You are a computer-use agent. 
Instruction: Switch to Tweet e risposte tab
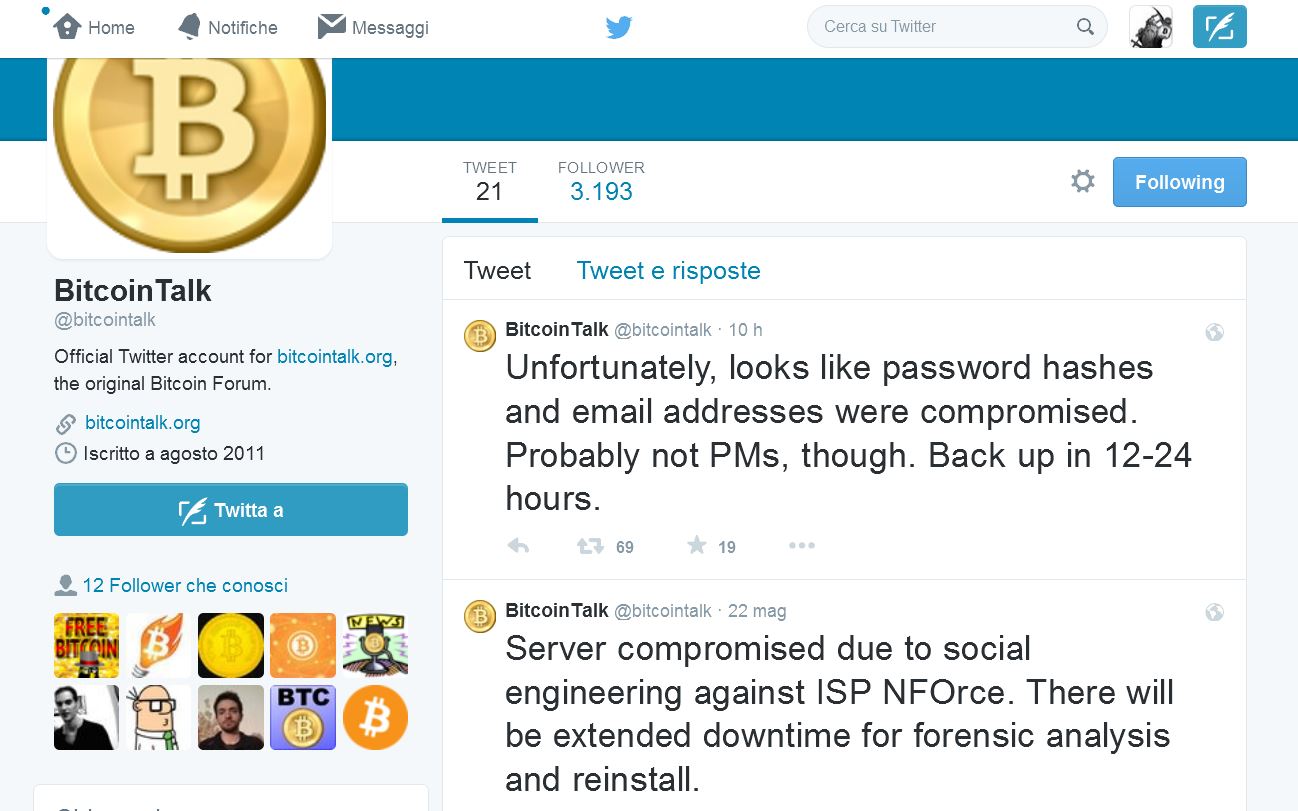[668, 271]
